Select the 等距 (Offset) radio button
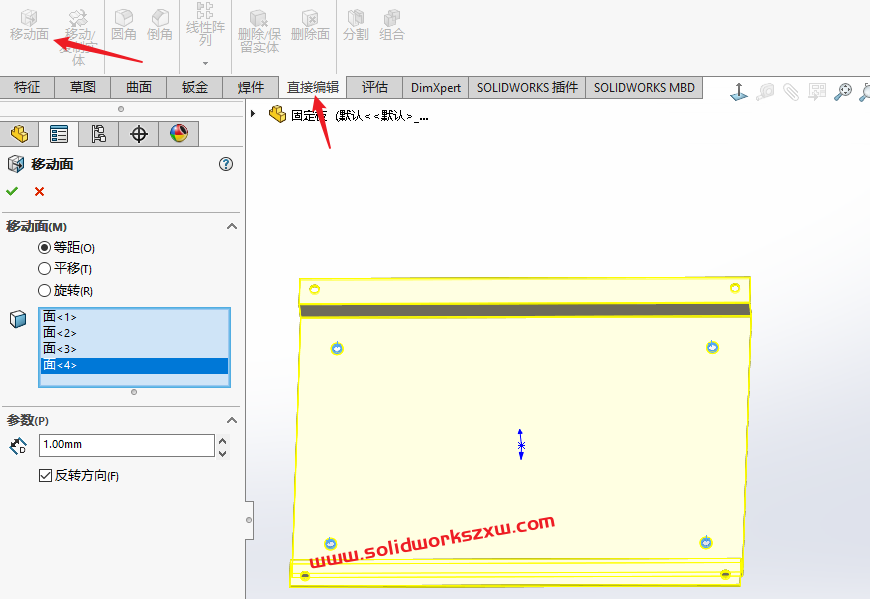 pyautogui.click(x=44, y=247)
